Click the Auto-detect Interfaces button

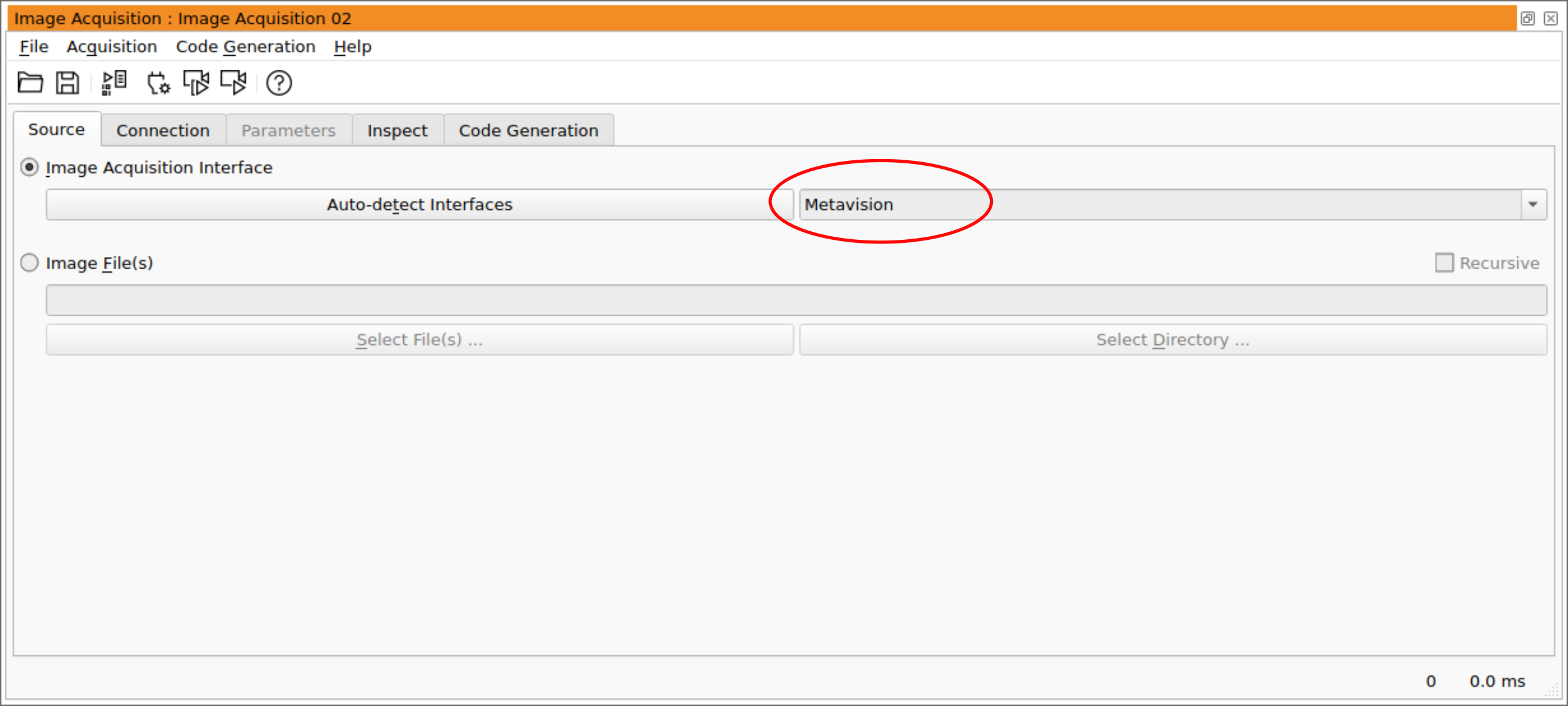tap(420, 204)
